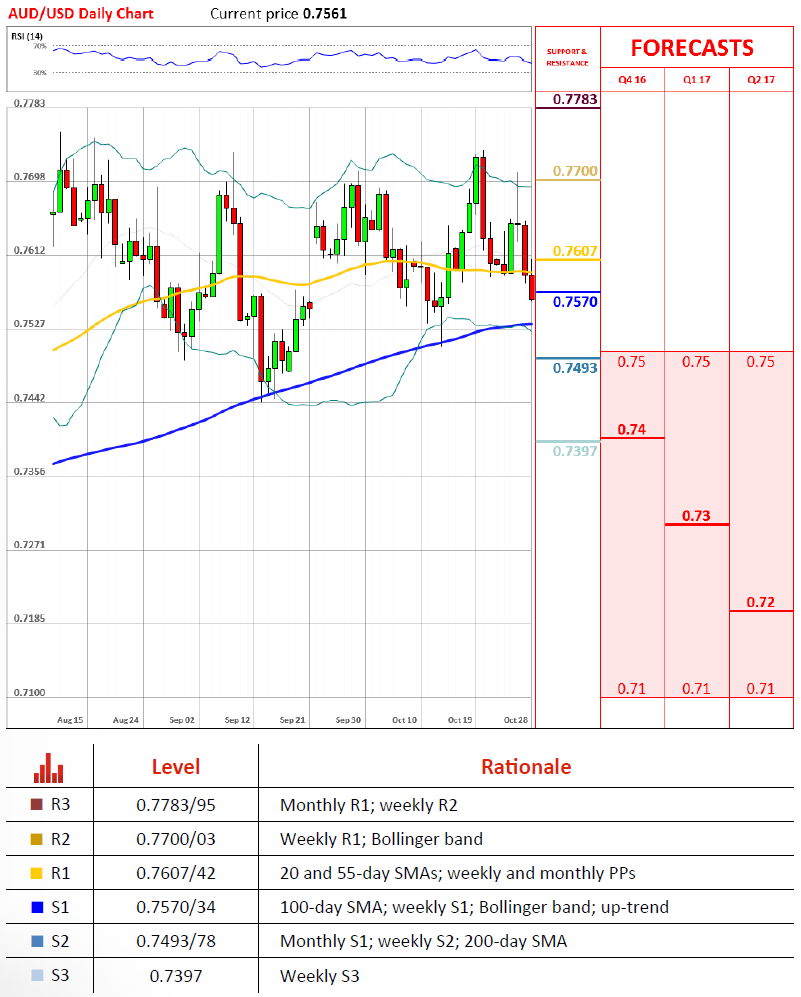Click the 'Current price 0.7561' text

pos(278,13)
